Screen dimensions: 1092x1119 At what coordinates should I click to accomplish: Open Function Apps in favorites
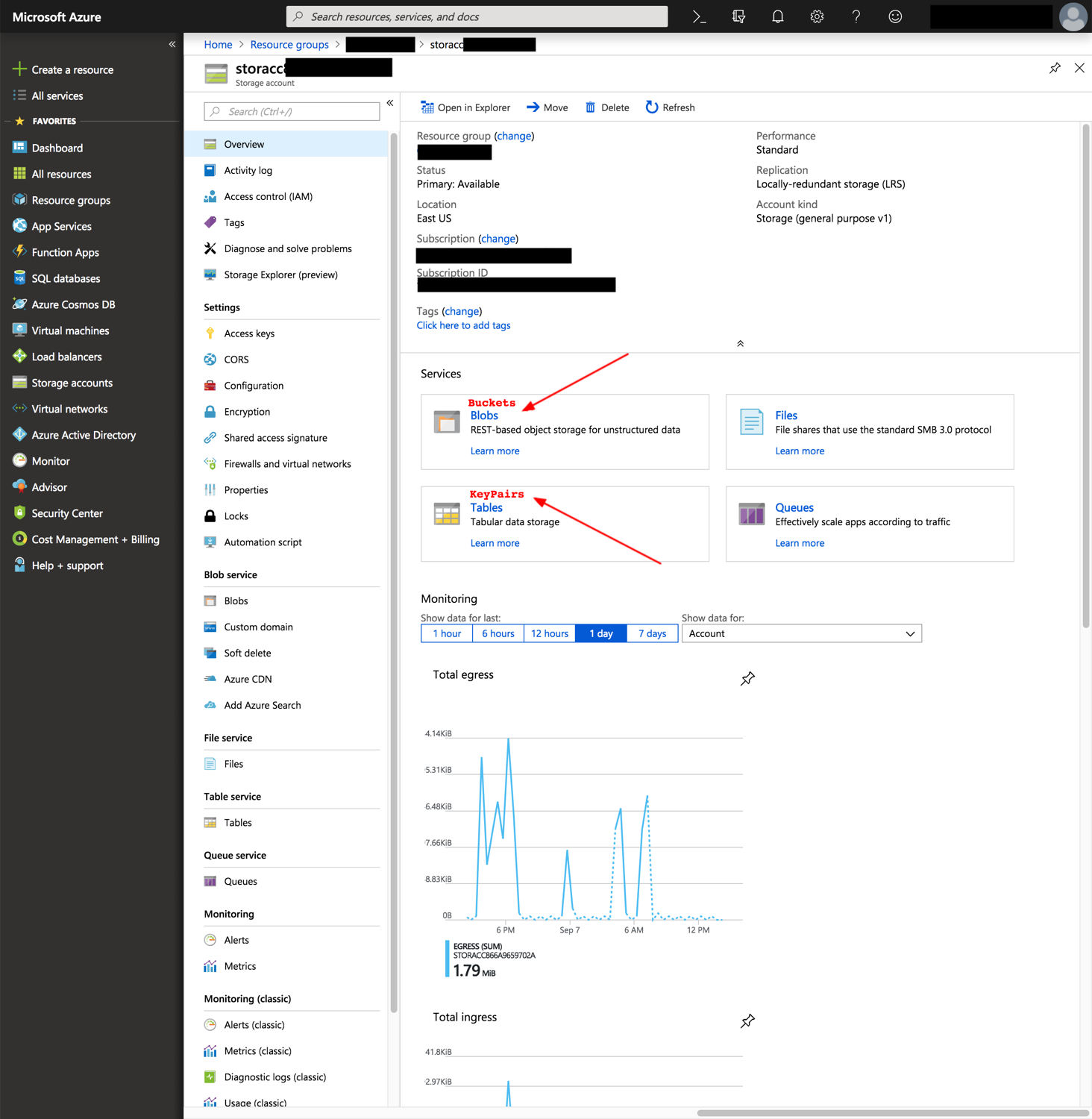(65, 252)
